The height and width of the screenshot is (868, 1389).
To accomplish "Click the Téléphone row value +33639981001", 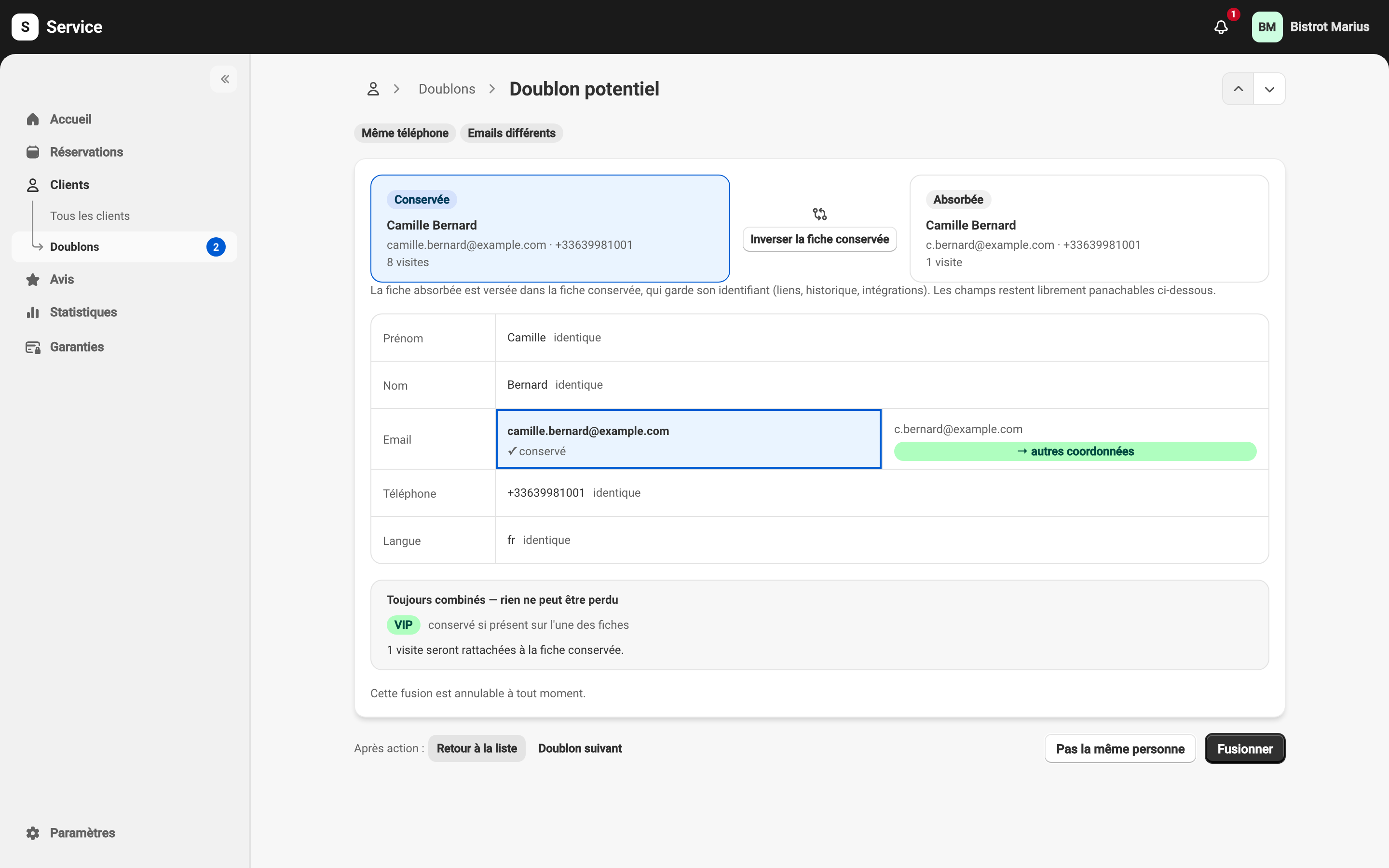I will pyautogui.click(x=546, y=492).
